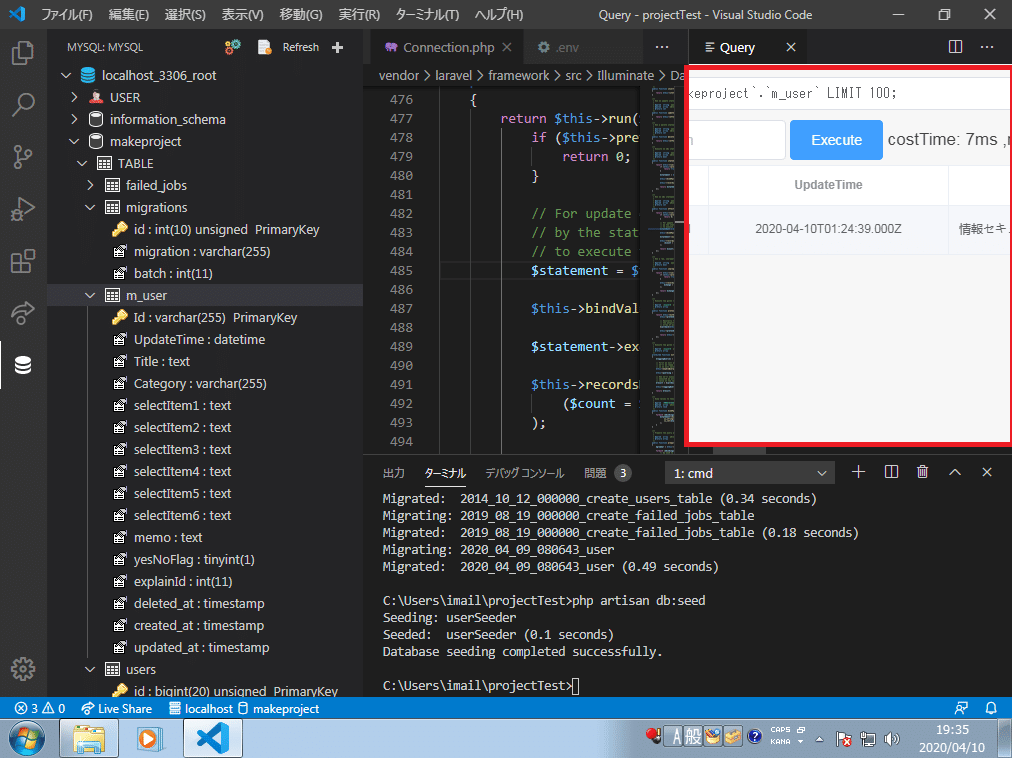Click makeproject database in status bar
1012x758 pixels.
click(279, 708)
